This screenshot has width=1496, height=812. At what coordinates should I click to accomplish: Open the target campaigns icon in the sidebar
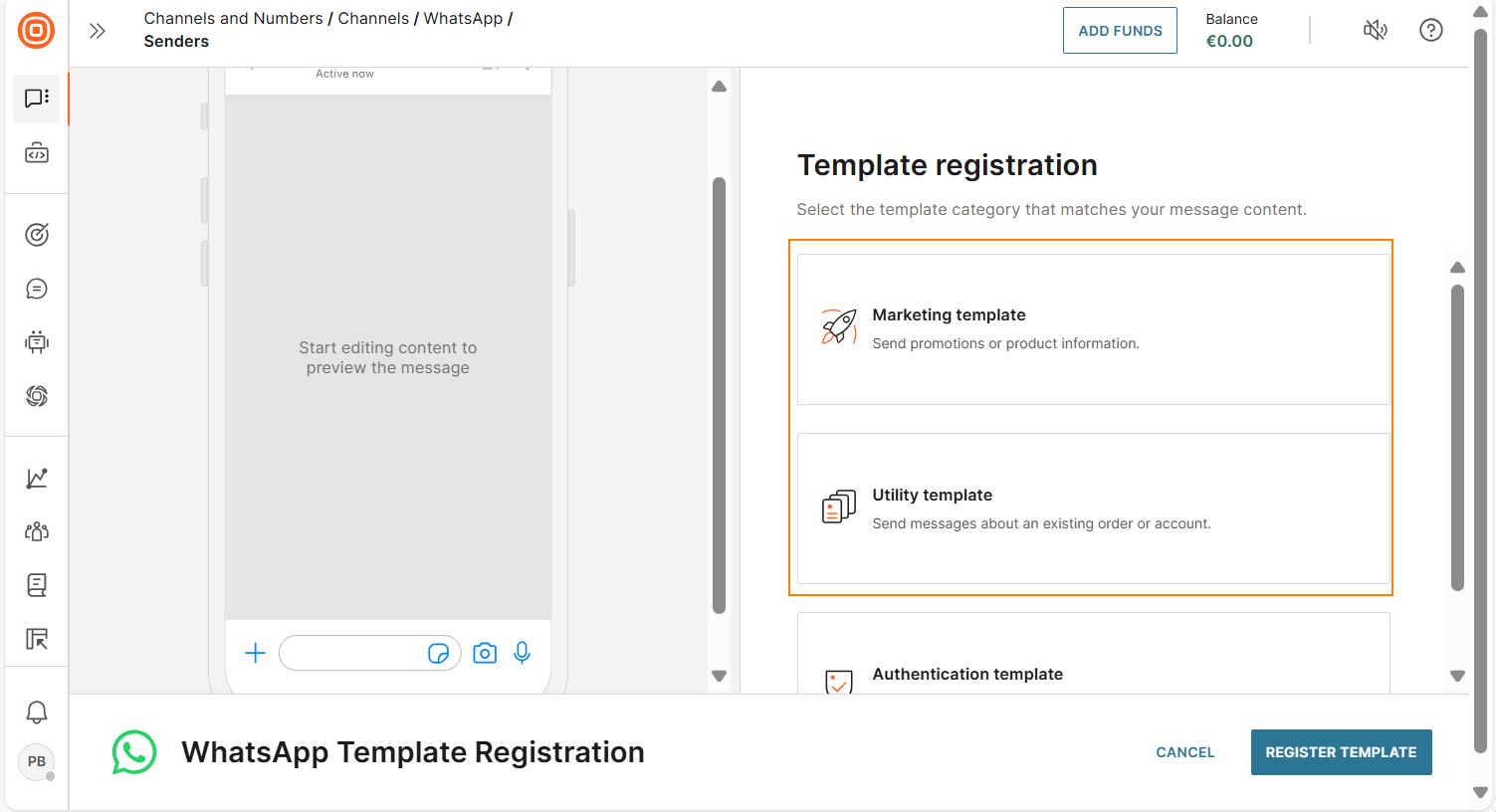[37, 235]
